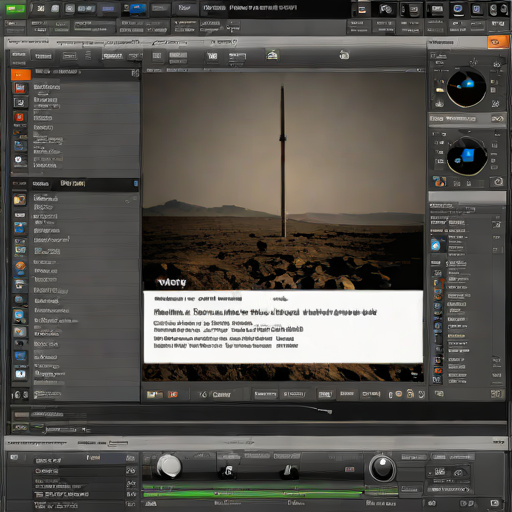
Task: Click the camera icon in the top-right toolbar
Action: (386, 9)
